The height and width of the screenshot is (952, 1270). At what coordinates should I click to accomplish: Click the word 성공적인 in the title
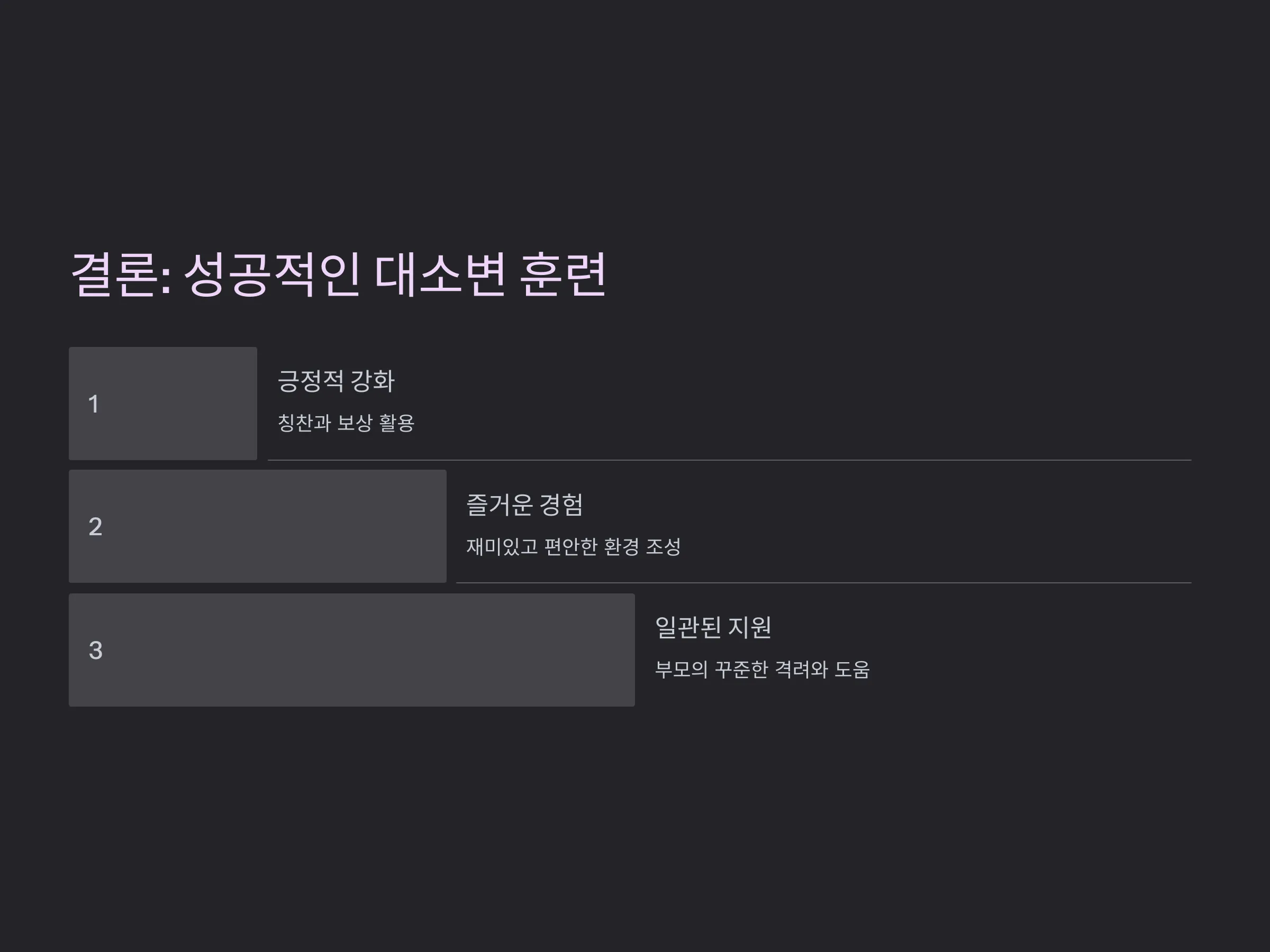click(272, 275)
